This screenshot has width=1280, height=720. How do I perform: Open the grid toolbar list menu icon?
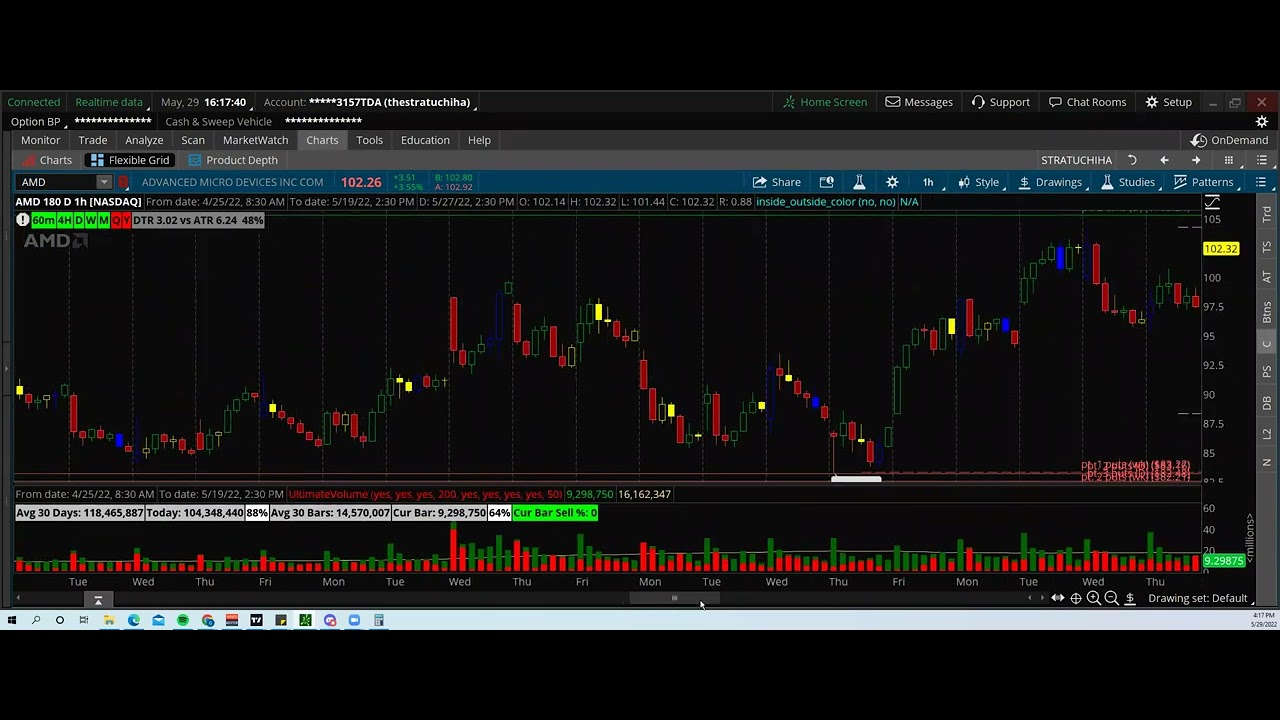coord(1262,160)
